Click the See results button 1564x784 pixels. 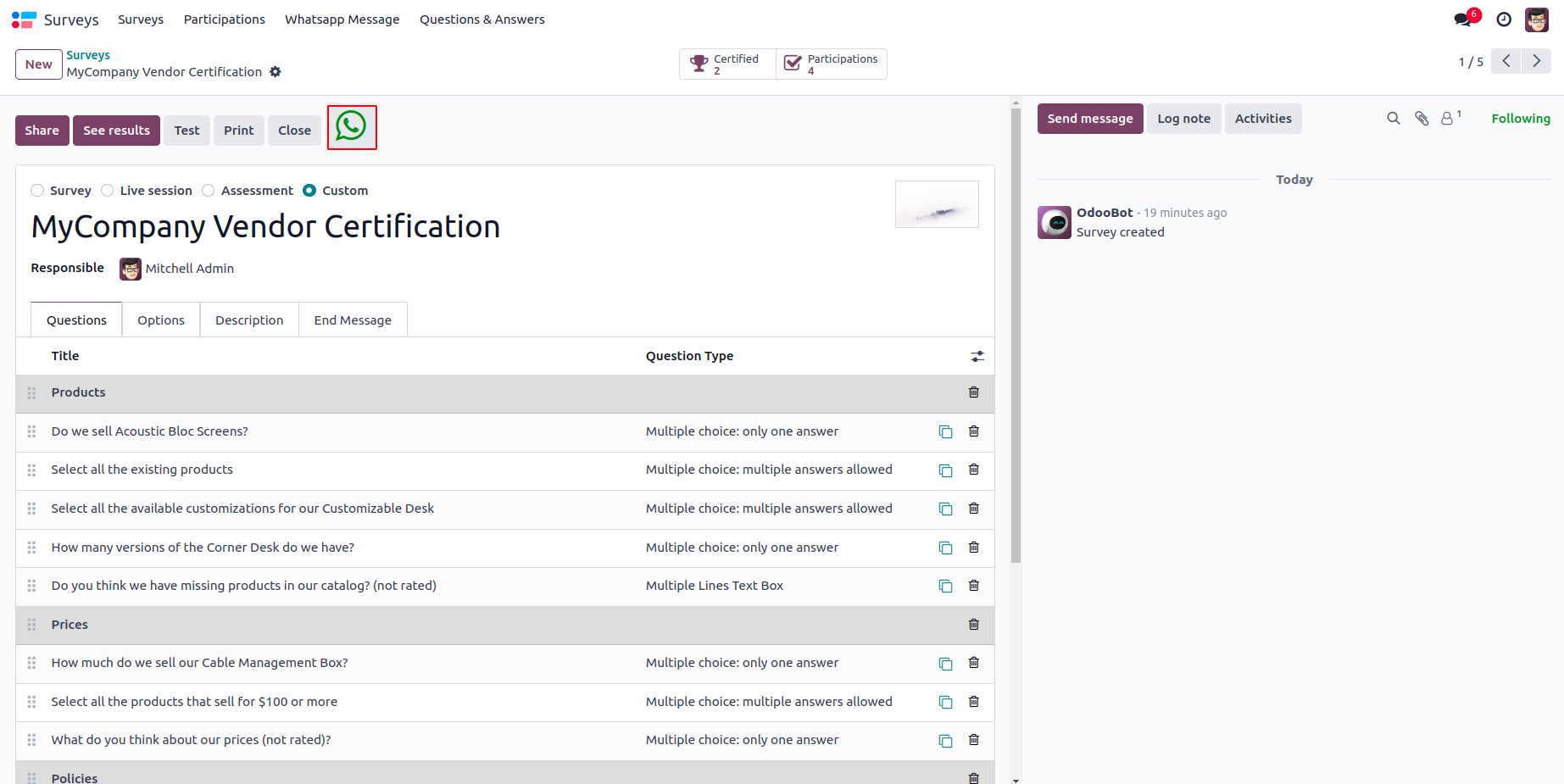(x=116, y=131)
